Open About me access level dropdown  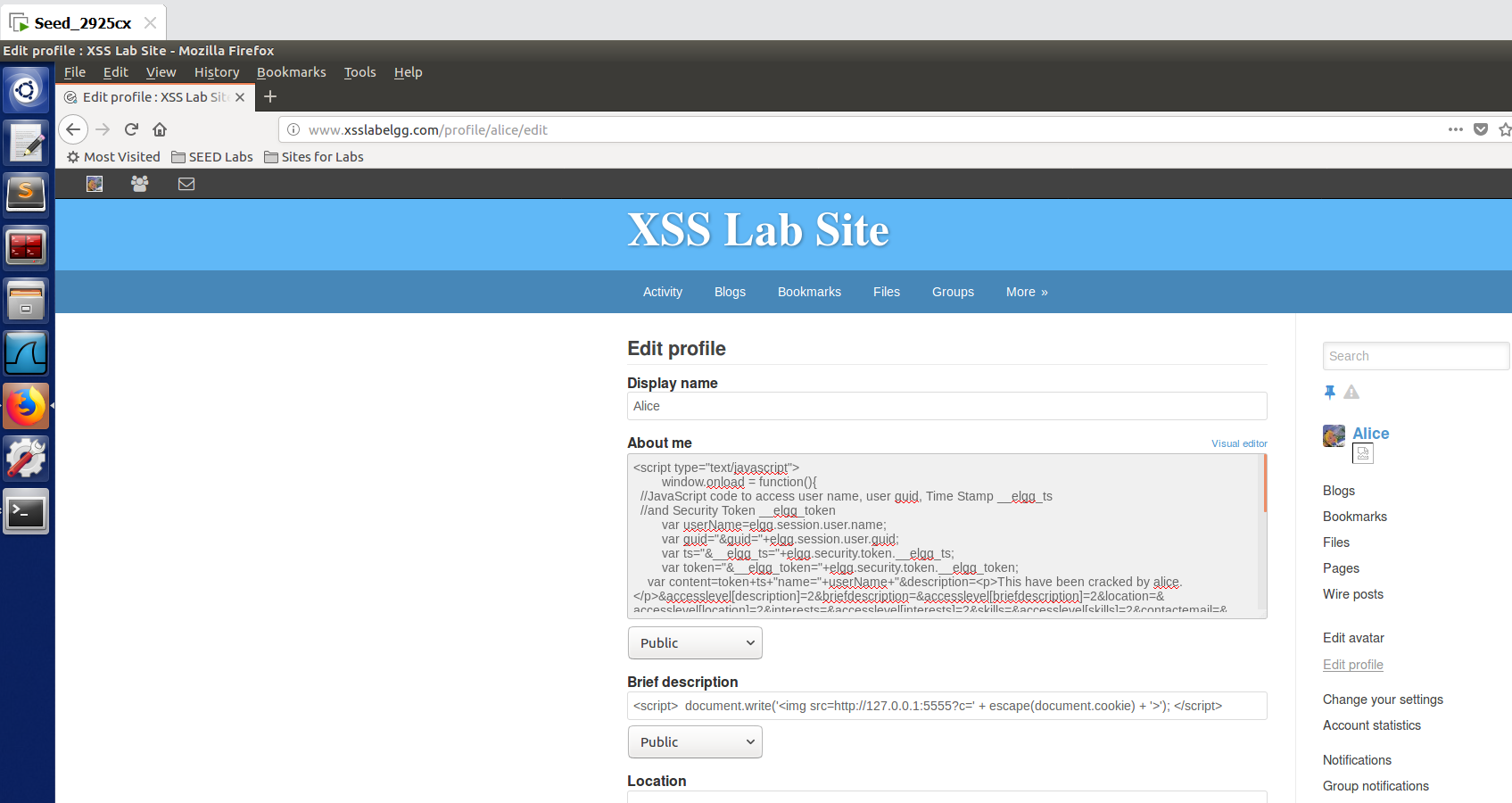coord(695,643)
